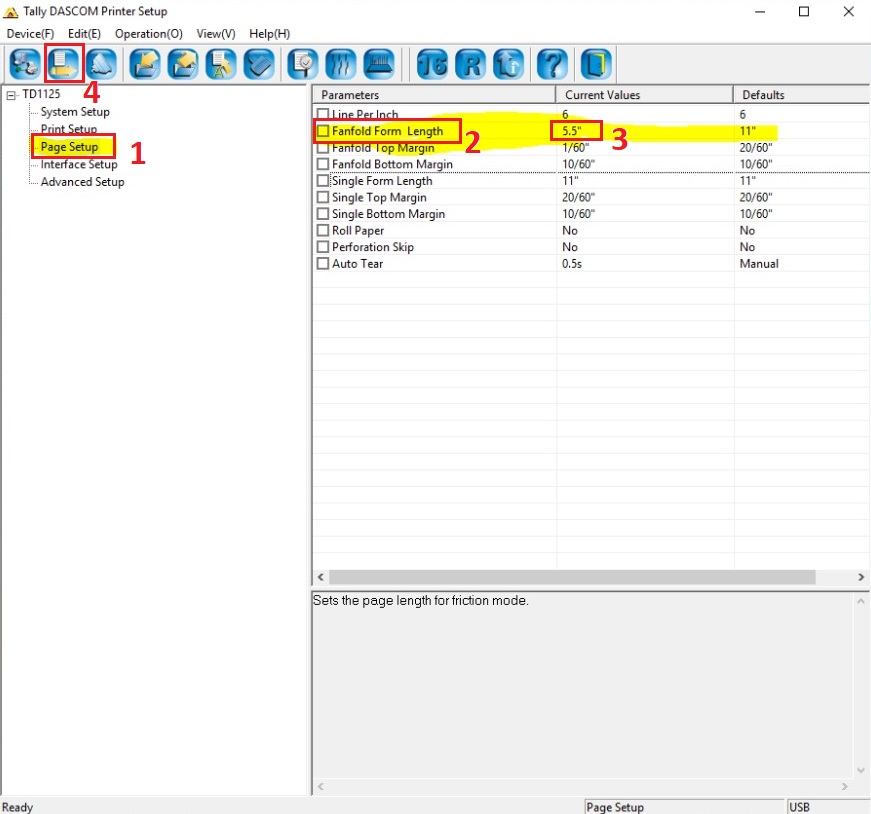
Task: Click the Parameters column header
Action: (434, 95)
